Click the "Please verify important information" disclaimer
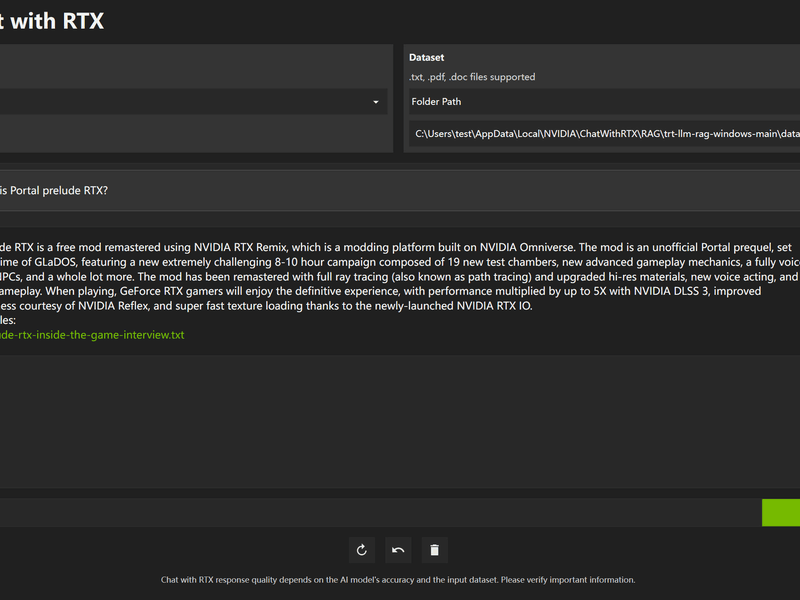 [x=568, y=580]
